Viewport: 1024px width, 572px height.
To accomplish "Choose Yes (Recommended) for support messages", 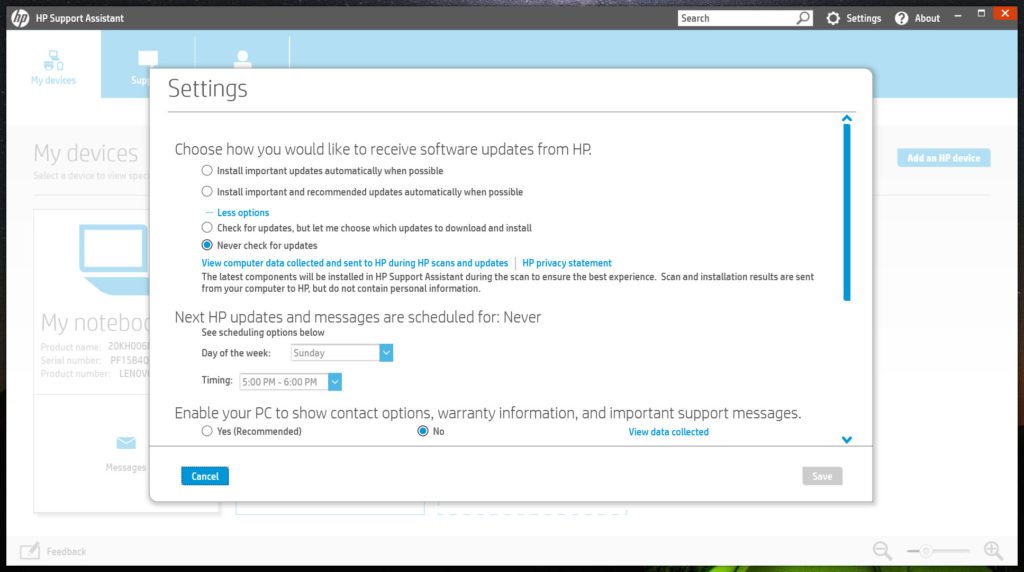I will [207, 431].
